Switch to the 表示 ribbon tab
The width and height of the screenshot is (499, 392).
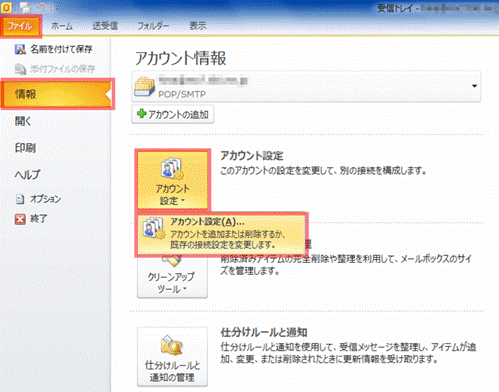click(198, 26)
